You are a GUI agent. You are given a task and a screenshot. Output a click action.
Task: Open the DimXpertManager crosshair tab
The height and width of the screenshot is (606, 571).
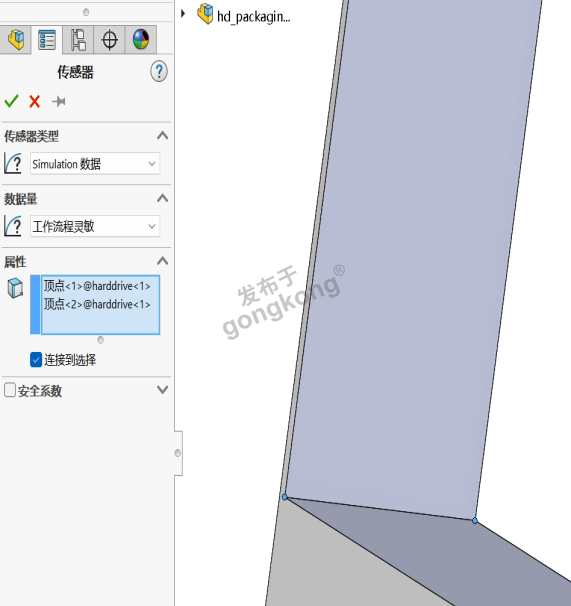pyautogui.click(x=109, y=40)
